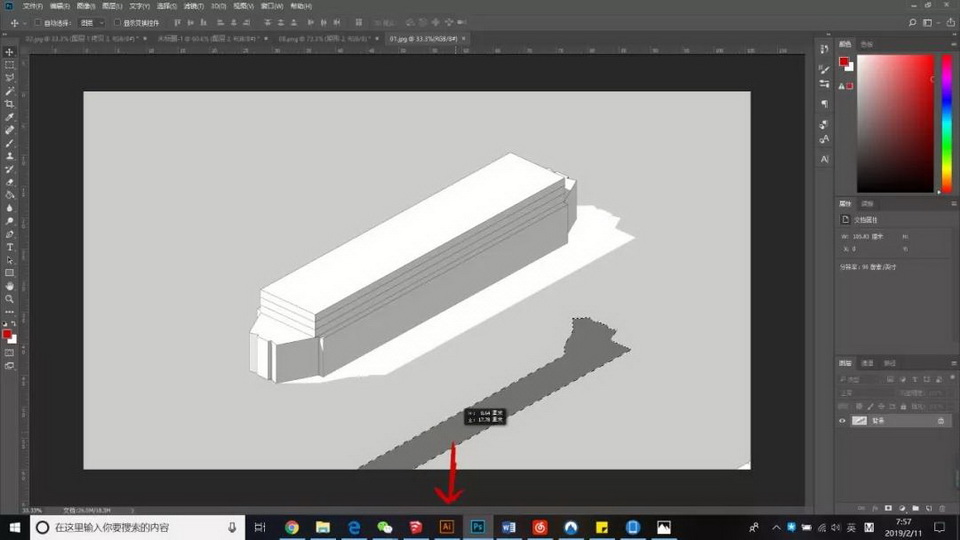The image size is (960, 540).
Task: Select the Zoom magnifier tool
Action: pyautogui.click(x=10, y=299)
